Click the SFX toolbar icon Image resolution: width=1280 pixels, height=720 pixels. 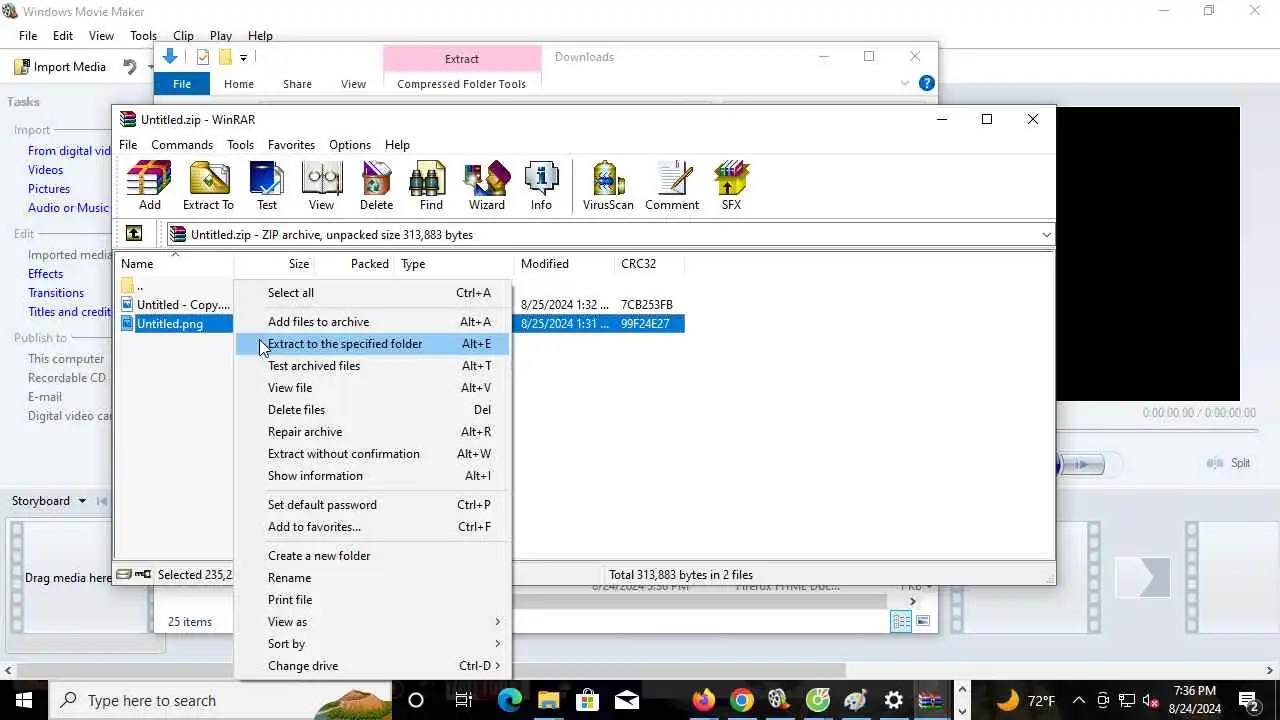(731, 186)
